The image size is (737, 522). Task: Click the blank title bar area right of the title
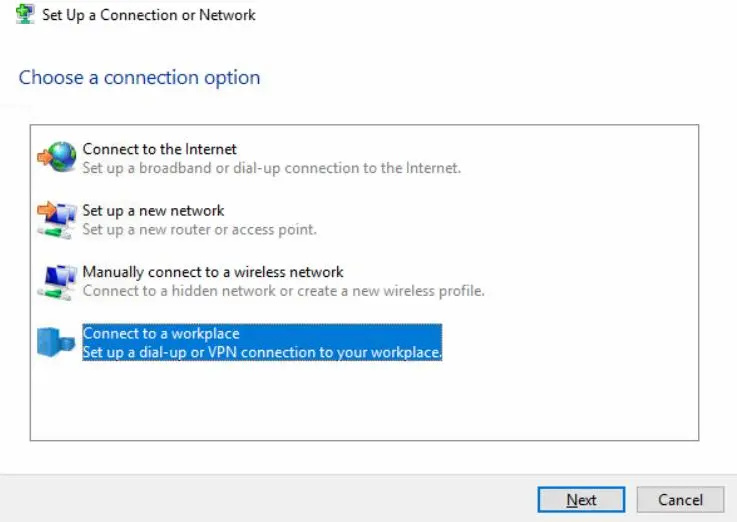[x=500, y=15]
